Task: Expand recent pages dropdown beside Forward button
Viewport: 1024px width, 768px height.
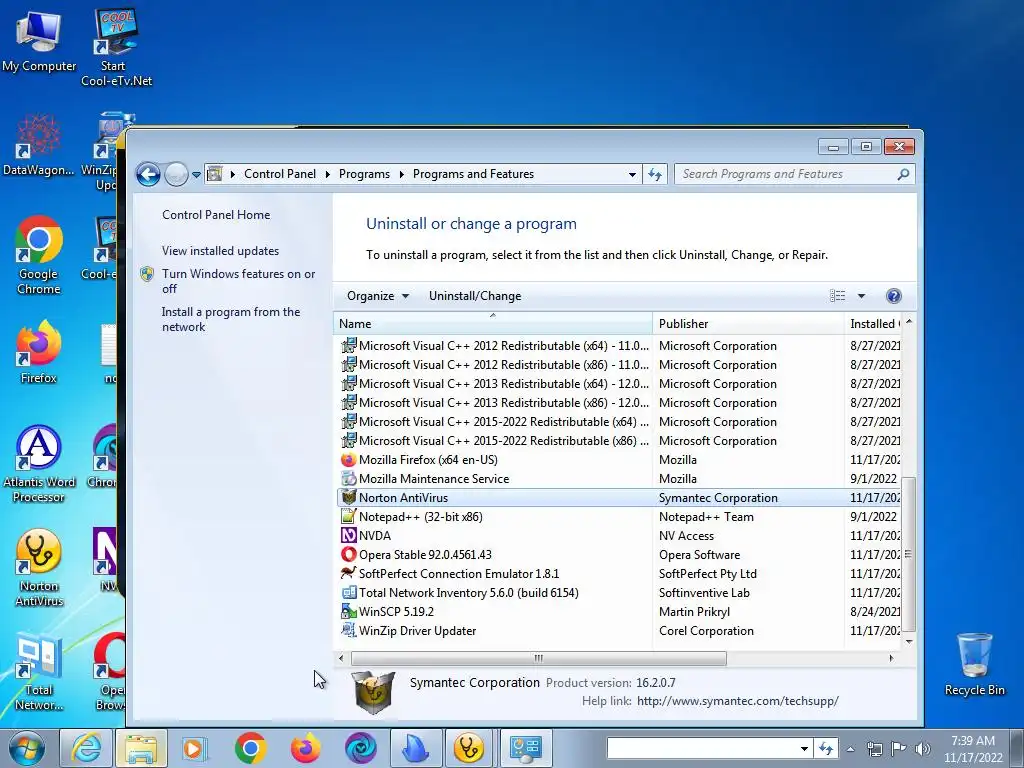Action: [x=196, y=174]
